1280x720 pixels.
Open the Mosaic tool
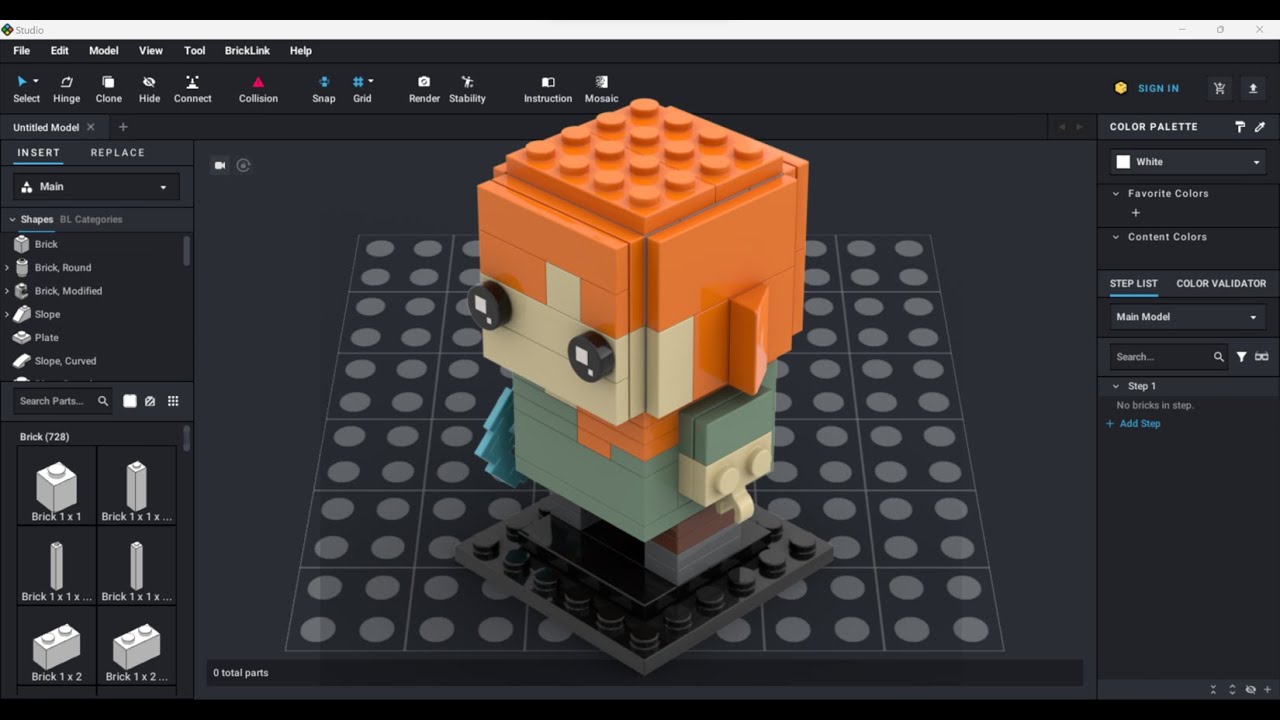coord(601,89)
